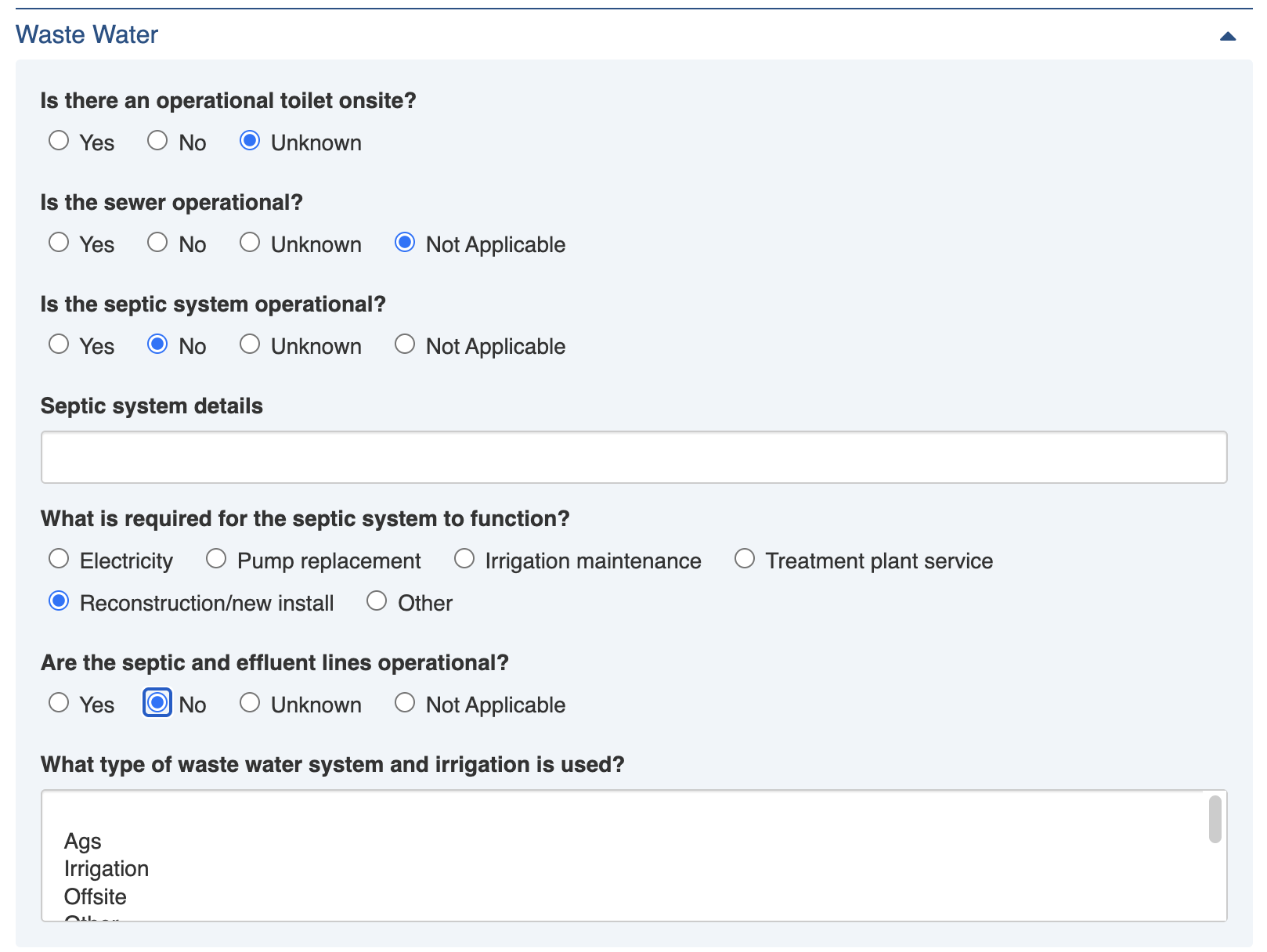Choose Unknown for septic and effluent lines
Screen dimensions: 1267x952
pyautogui.click(x=250, y=703)
